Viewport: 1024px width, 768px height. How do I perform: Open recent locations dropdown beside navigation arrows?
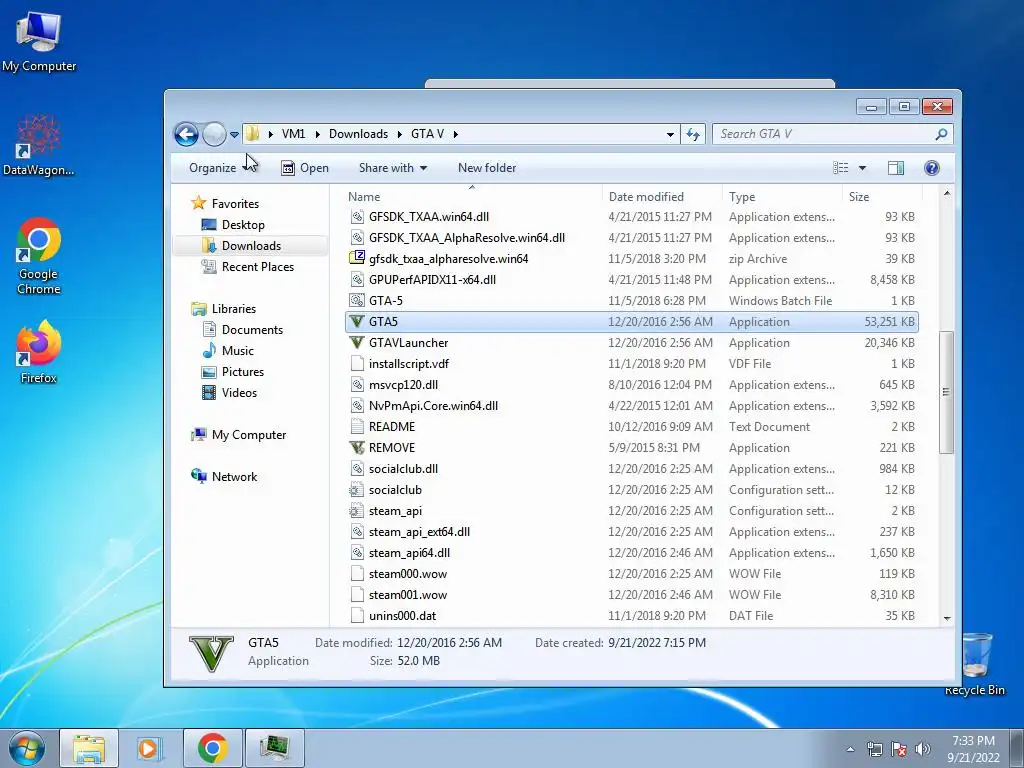[234, 135]
